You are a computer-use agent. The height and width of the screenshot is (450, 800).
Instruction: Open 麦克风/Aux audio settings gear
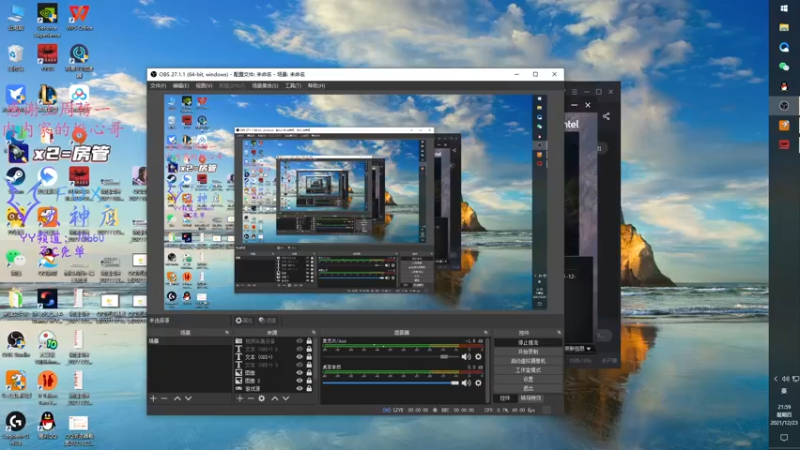coord(478,357)
